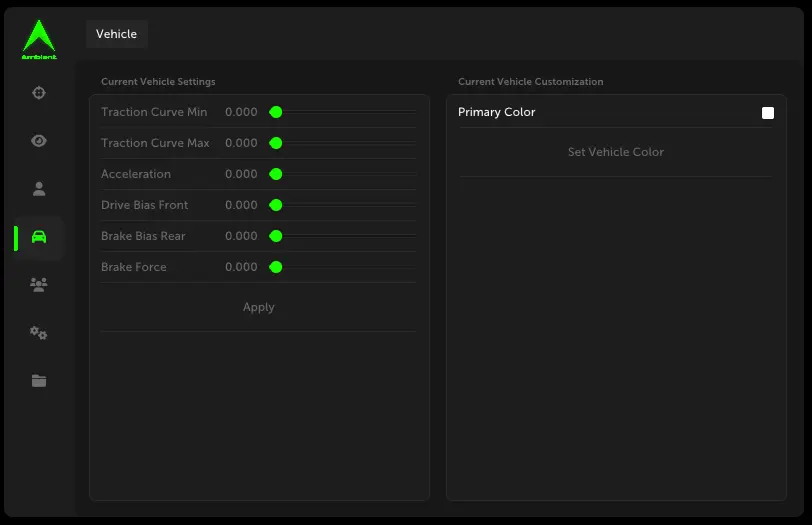
Task: Open the player profile section
Action: [x=39, y=188]
